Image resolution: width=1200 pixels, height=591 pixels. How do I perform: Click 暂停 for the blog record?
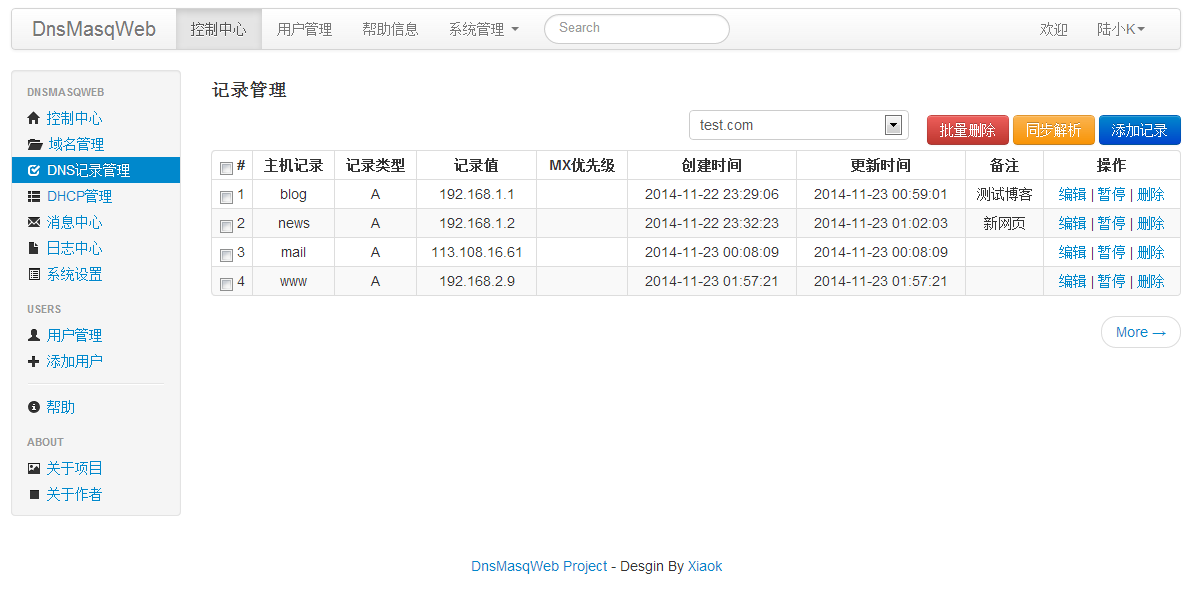(x=1111, y=194)
